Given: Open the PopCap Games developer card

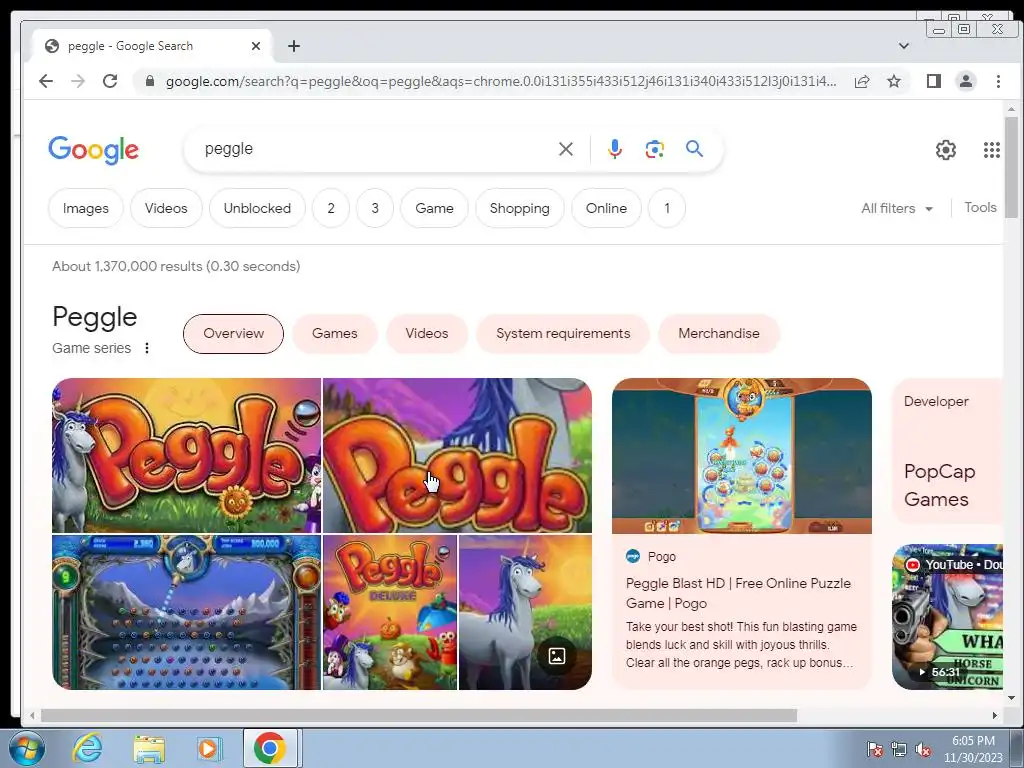Looking at the screenshot, I should pyautogui.click(x=947, y=451).
